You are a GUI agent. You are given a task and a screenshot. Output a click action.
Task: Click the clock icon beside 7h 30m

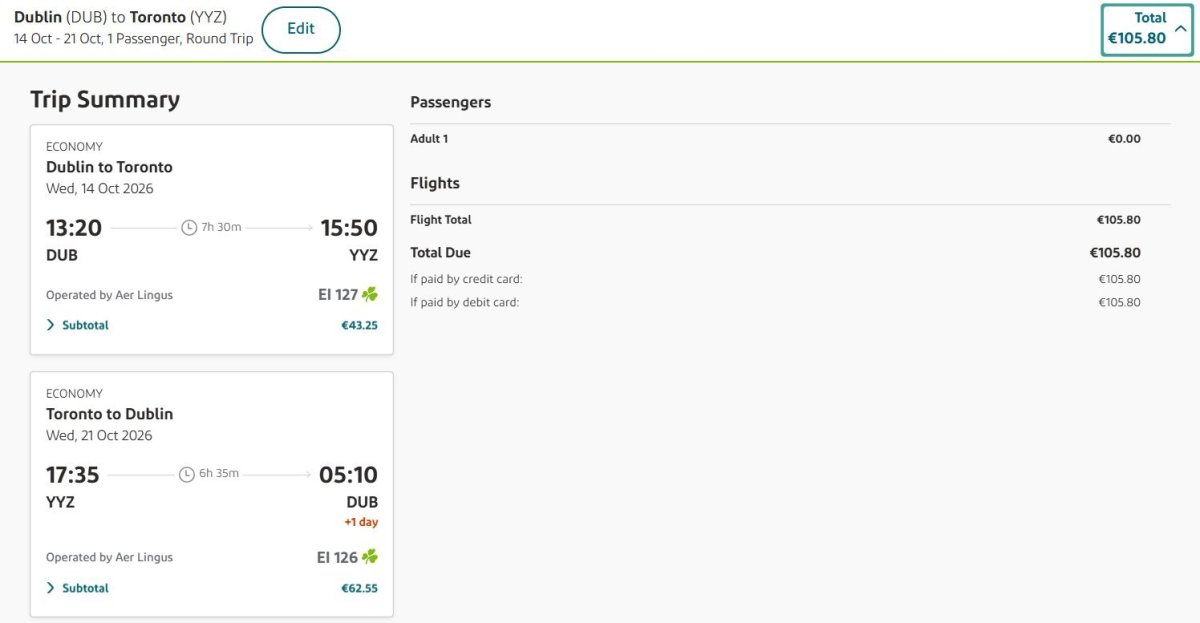click(189, 228)
